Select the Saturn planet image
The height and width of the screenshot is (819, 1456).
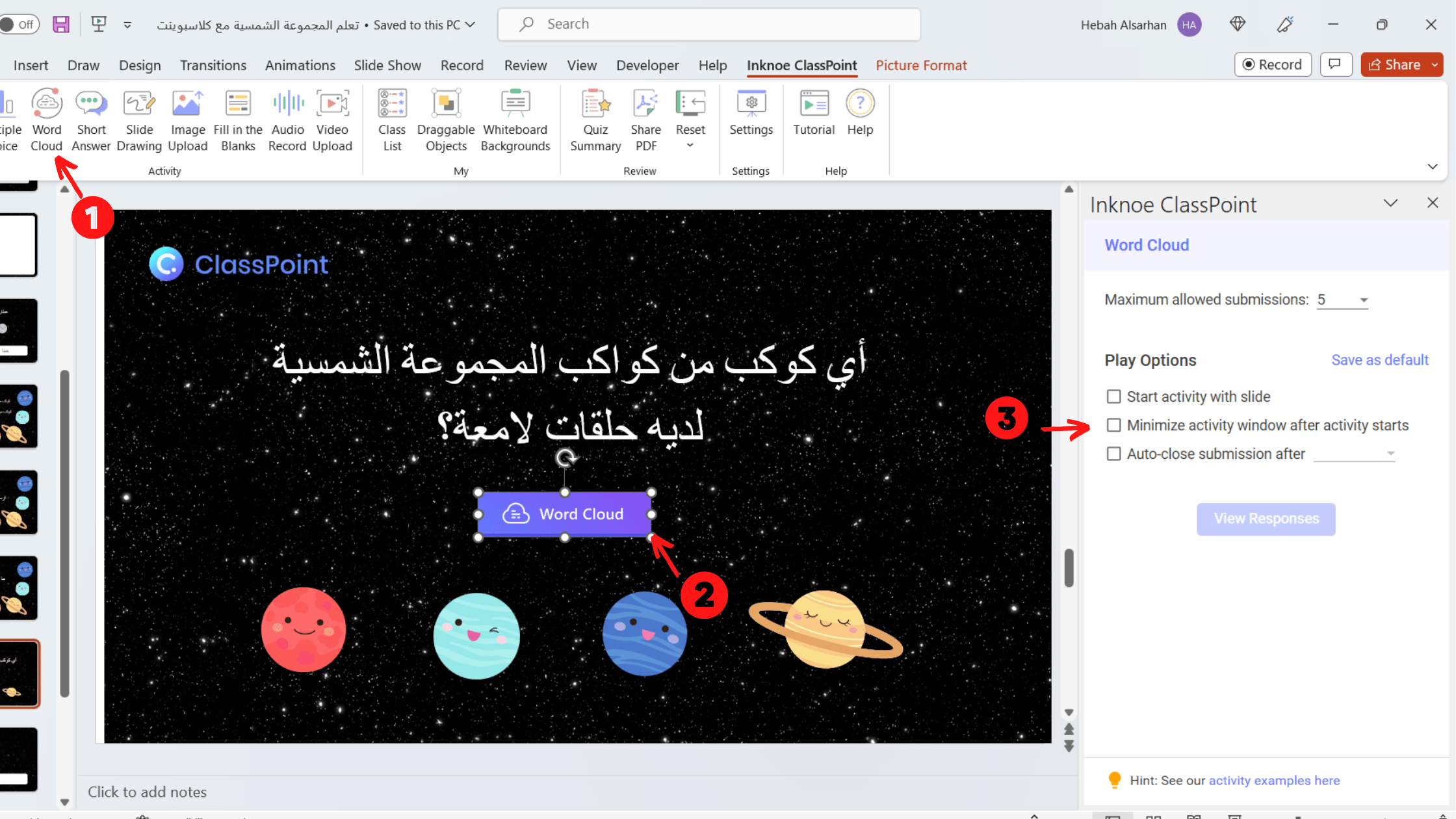825,629
